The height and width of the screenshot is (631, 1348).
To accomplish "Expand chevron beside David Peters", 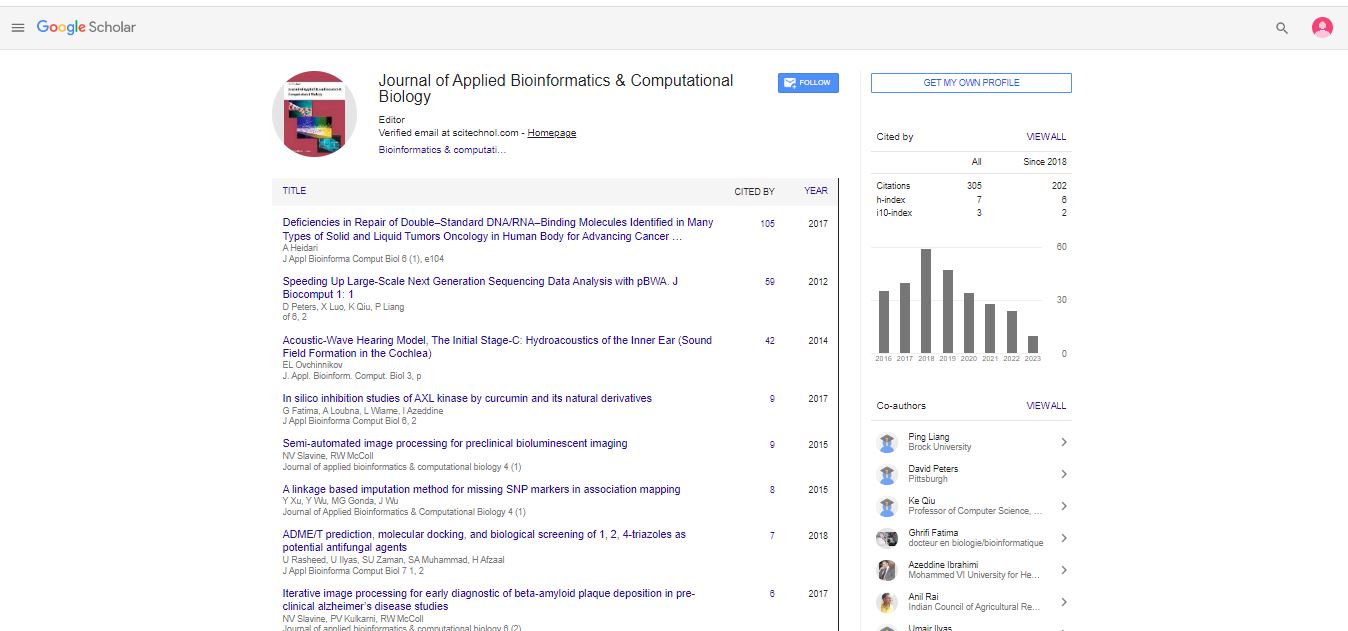I will 1064,474.
